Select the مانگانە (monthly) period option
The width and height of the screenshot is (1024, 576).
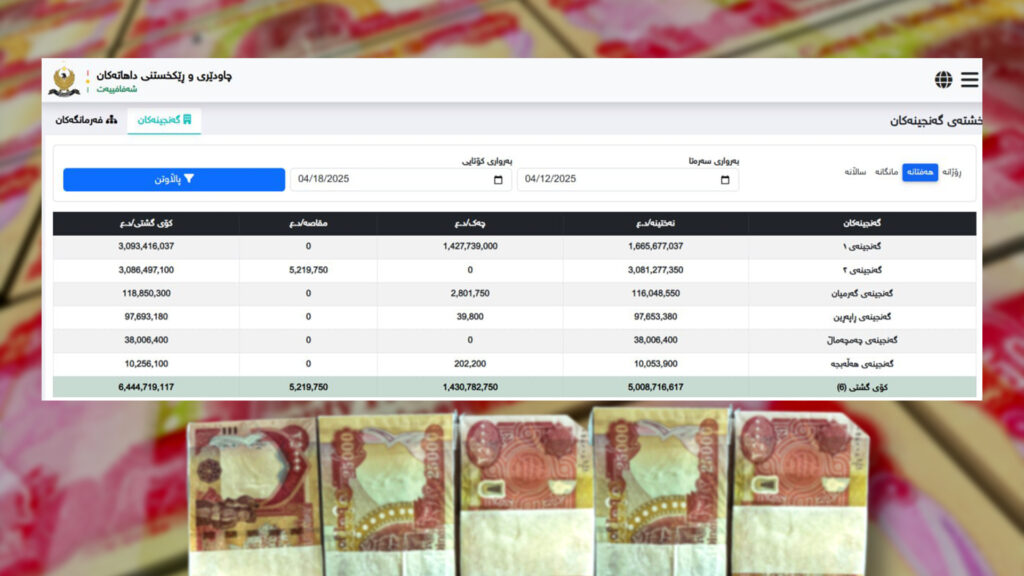(887, 172)
